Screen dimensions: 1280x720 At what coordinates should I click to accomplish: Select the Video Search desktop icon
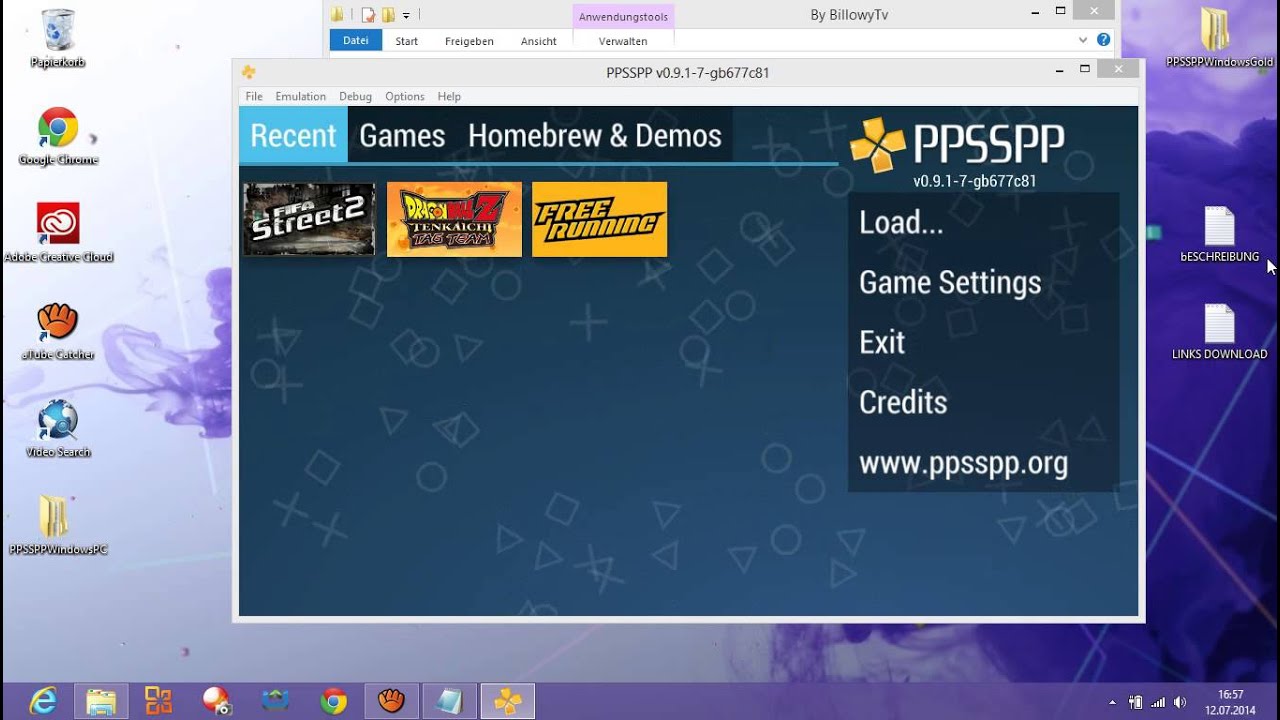pos(58,428)
